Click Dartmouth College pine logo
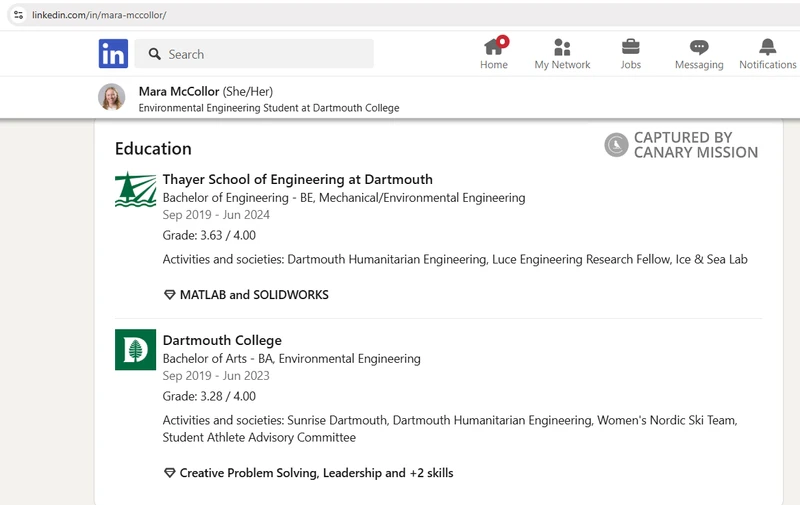800x505 pixels. tap(135, 349)
